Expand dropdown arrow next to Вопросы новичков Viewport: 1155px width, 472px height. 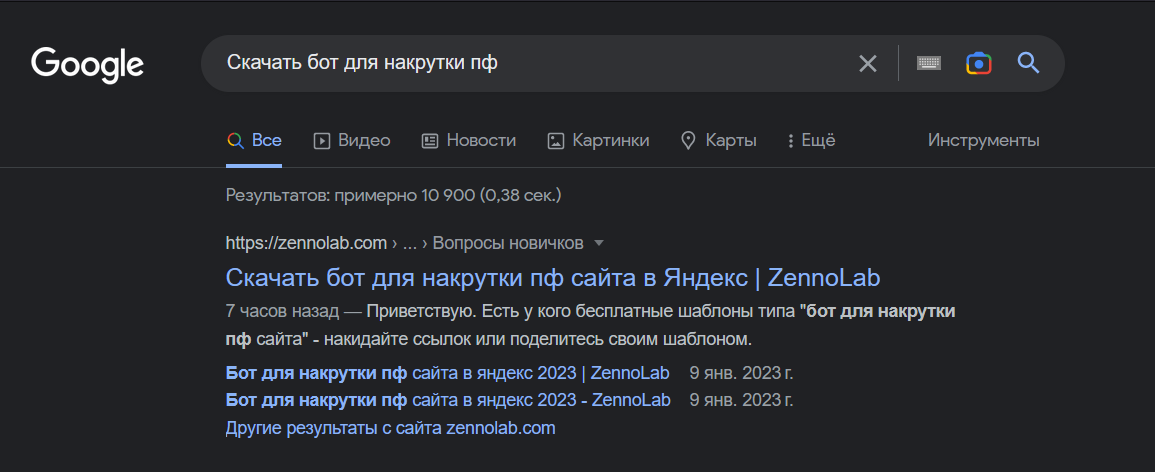599,243
